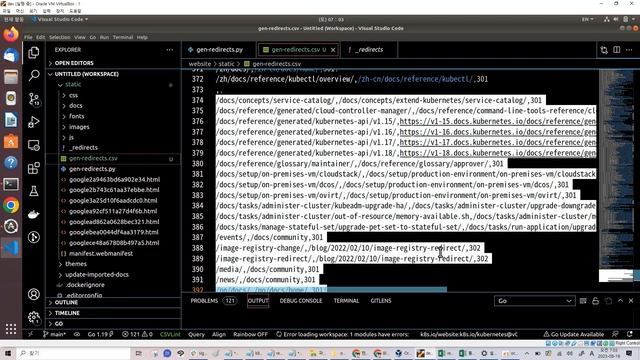Open the Testing flask view
The image size is (640, 360).
(34, 191)
